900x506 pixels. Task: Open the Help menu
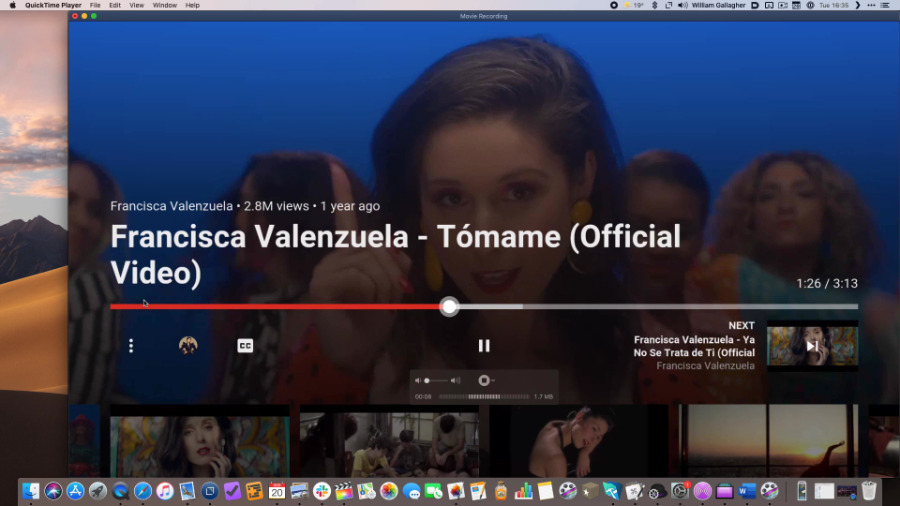pos(192,5)
